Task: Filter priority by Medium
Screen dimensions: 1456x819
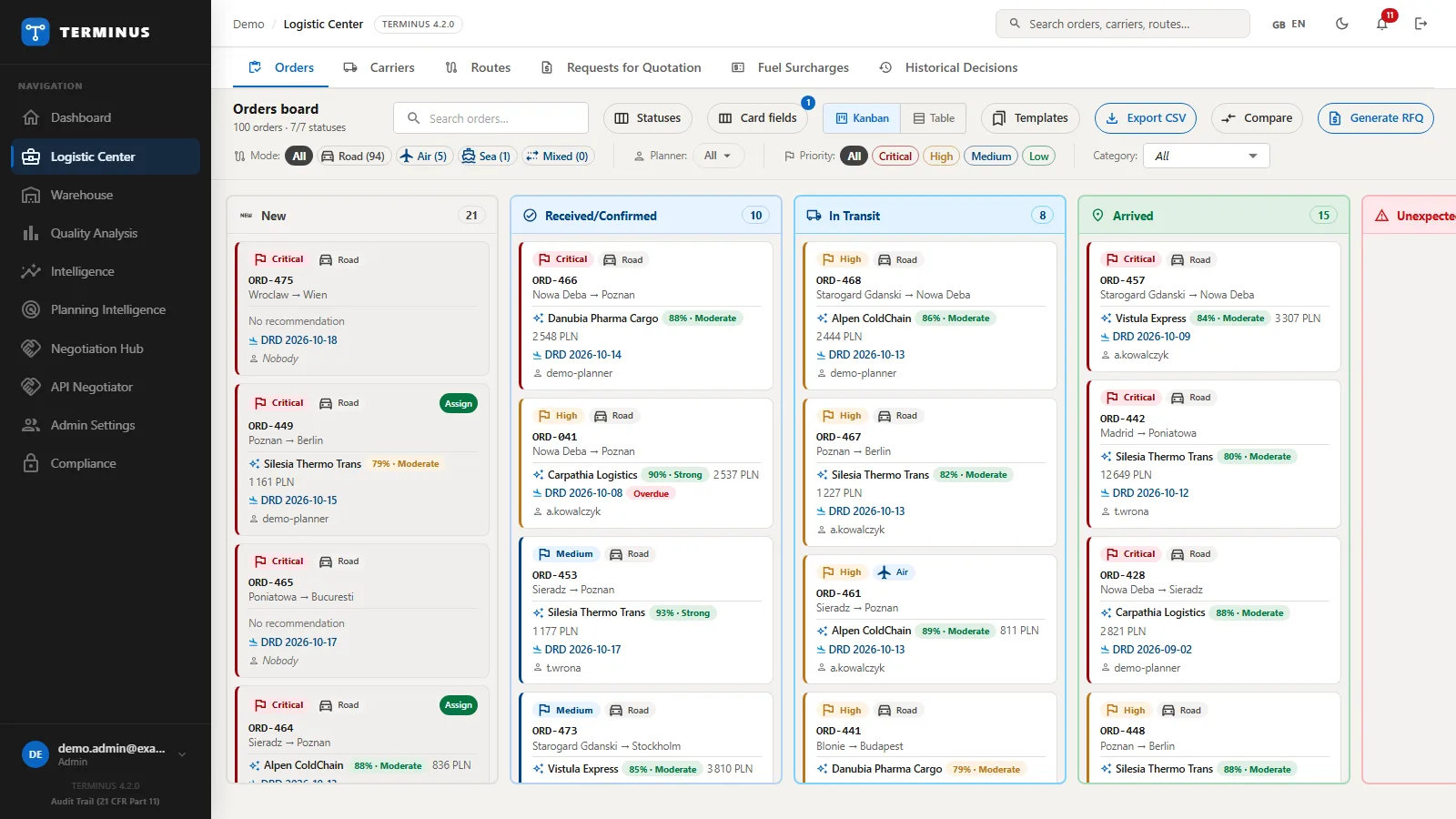Action: pyautogui.click(x=991, y=156)
